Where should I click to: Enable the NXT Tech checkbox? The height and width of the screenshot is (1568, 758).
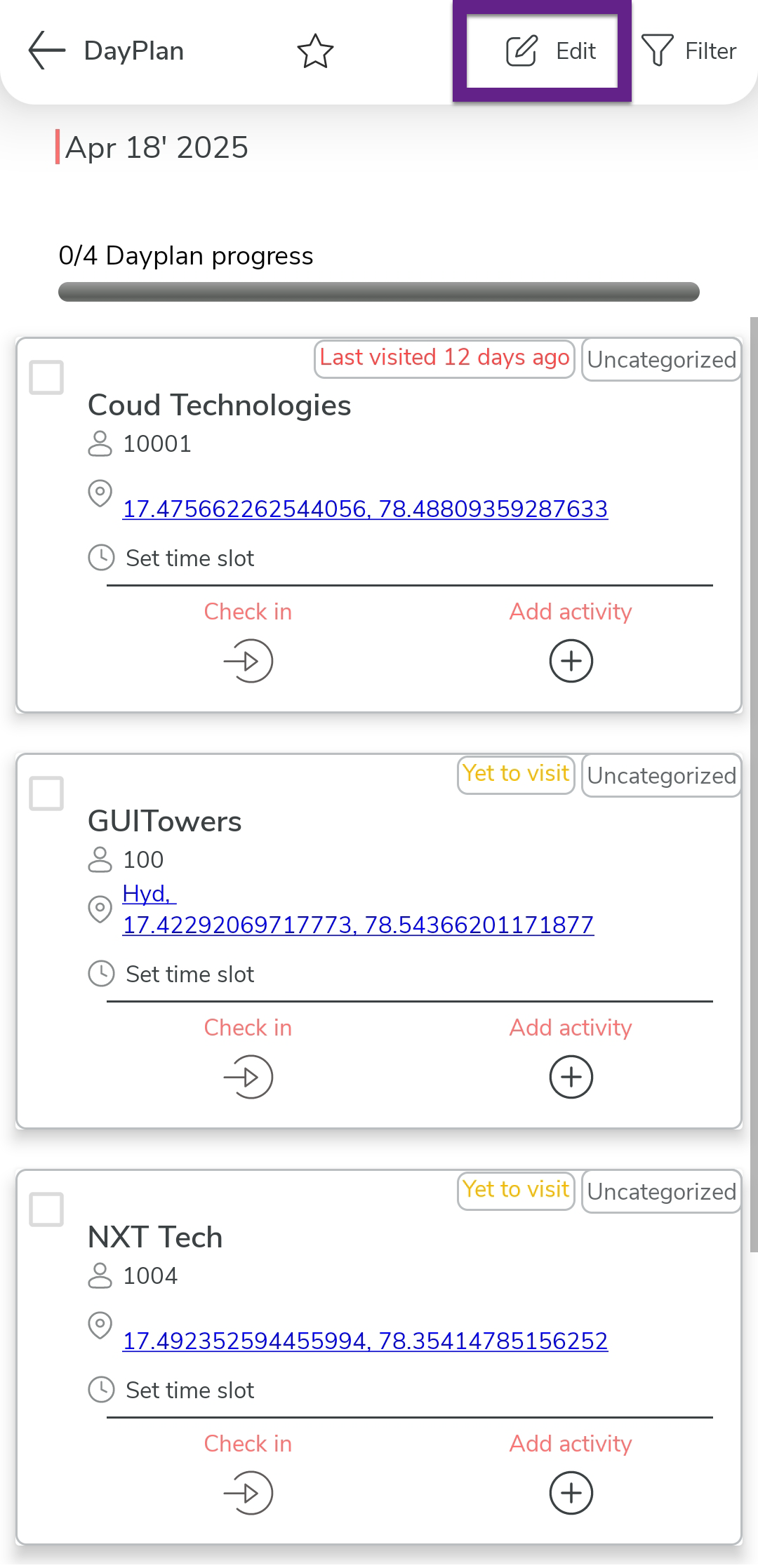point(46,1209)
